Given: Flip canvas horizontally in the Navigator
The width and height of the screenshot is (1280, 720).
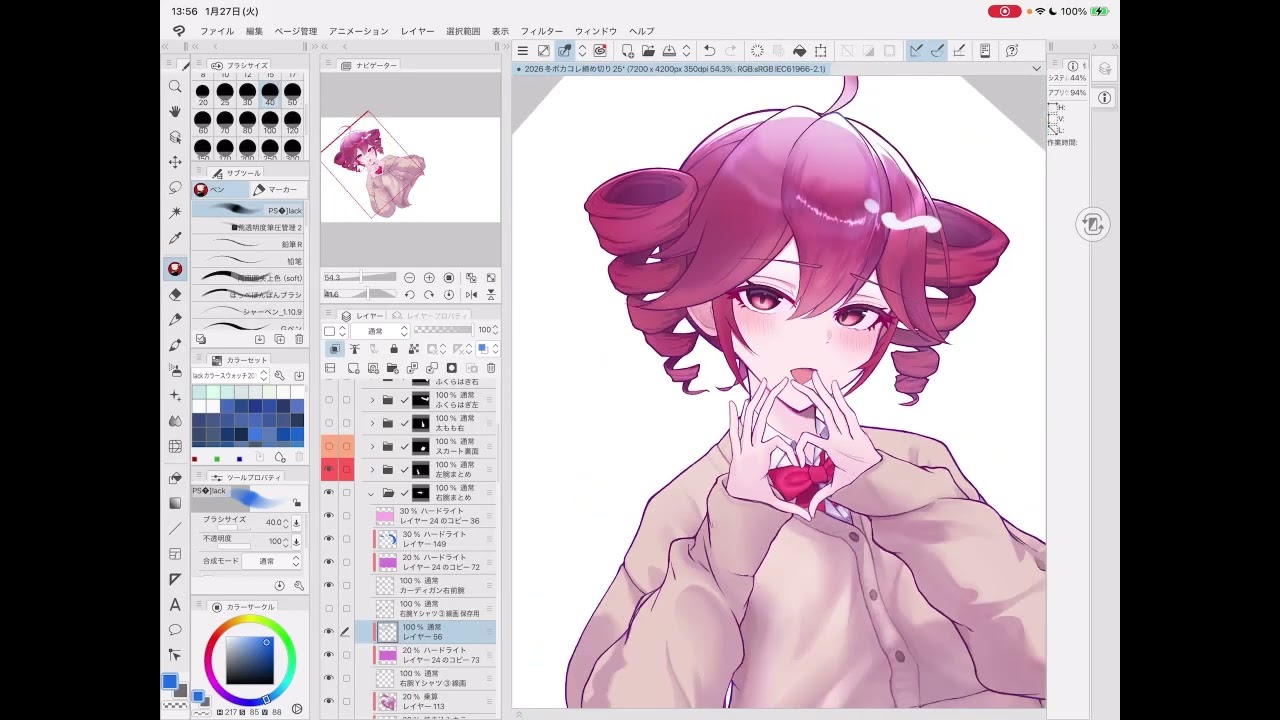Looking at the screenshot, I should (471, 295).
